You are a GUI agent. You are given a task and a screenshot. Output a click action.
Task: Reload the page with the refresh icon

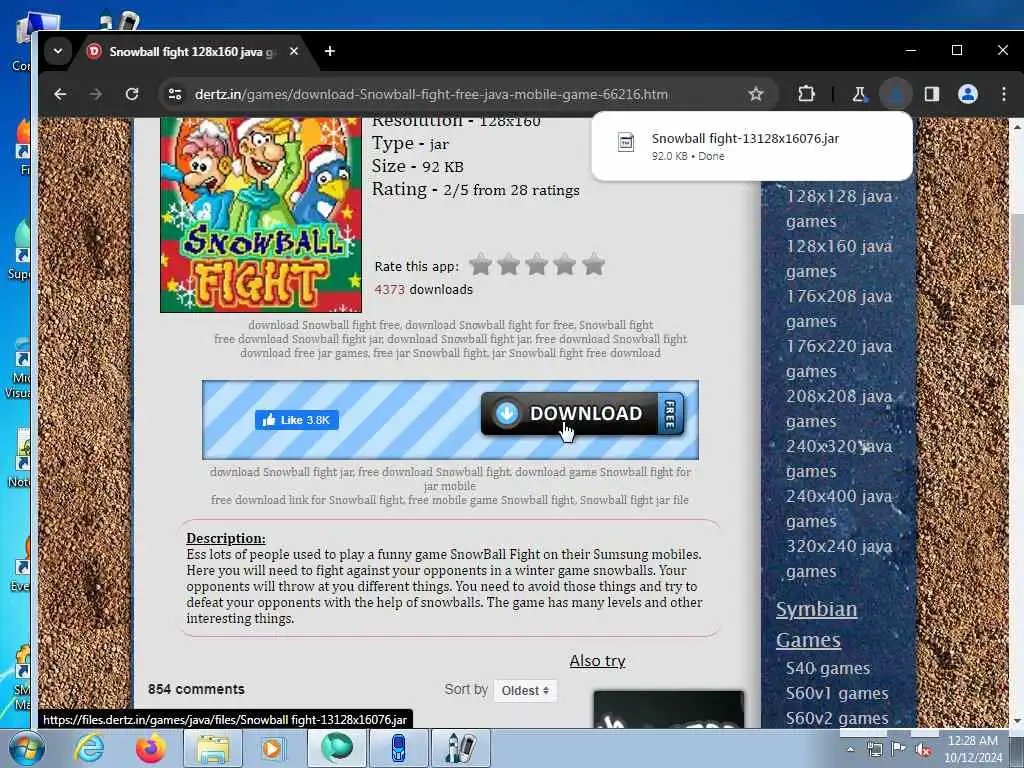click(132, 94)
